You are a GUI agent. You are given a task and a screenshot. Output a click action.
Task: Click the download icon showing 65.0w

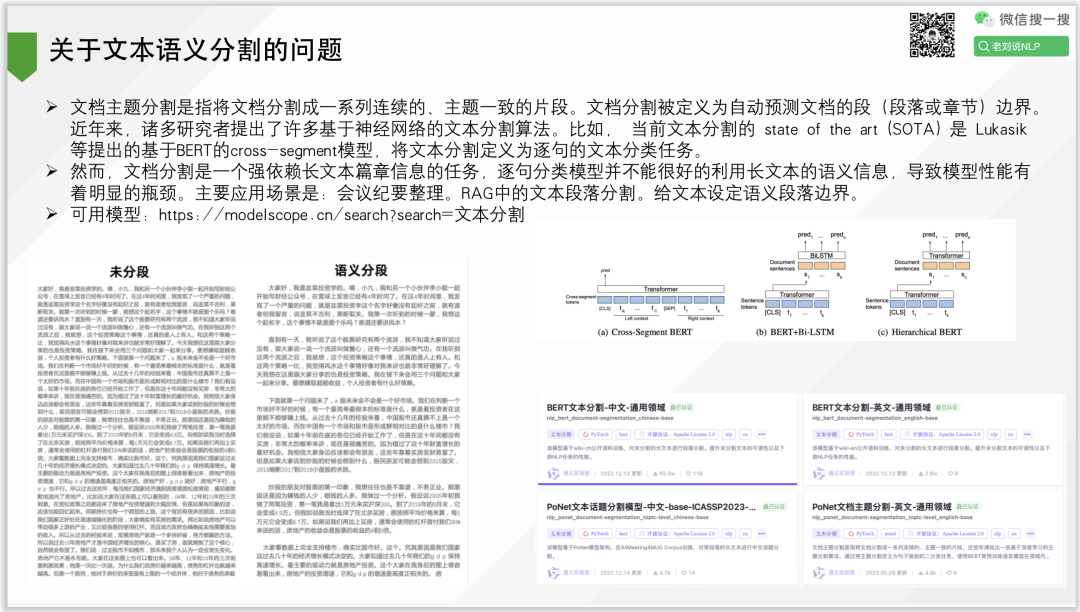[x=656, y=474]
